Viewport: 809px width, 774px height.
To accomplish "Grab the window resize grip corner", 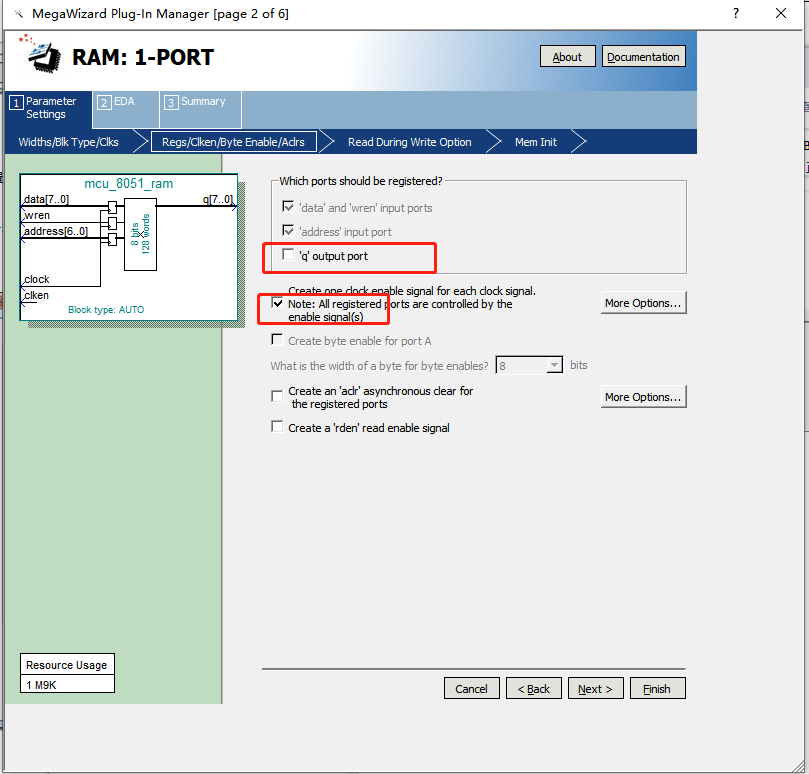I will pyautogui.click(x=800, y=766).
